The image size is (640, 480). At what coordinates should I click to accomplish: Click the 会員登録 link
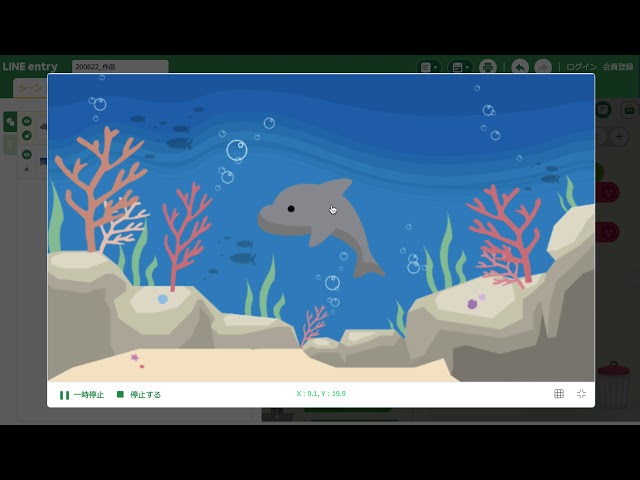(x=619, y=67)
